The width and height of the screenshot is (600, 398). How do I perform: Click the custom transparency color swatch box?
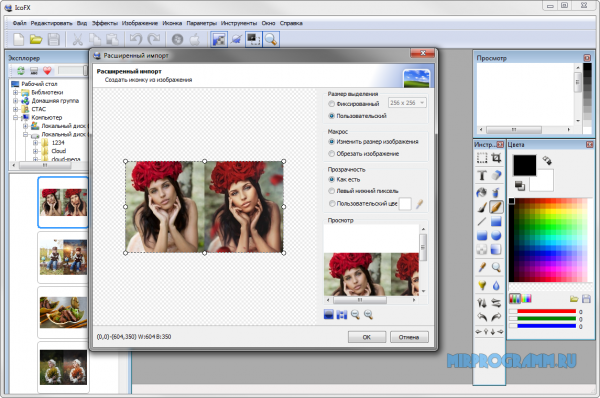click(405, 204)
